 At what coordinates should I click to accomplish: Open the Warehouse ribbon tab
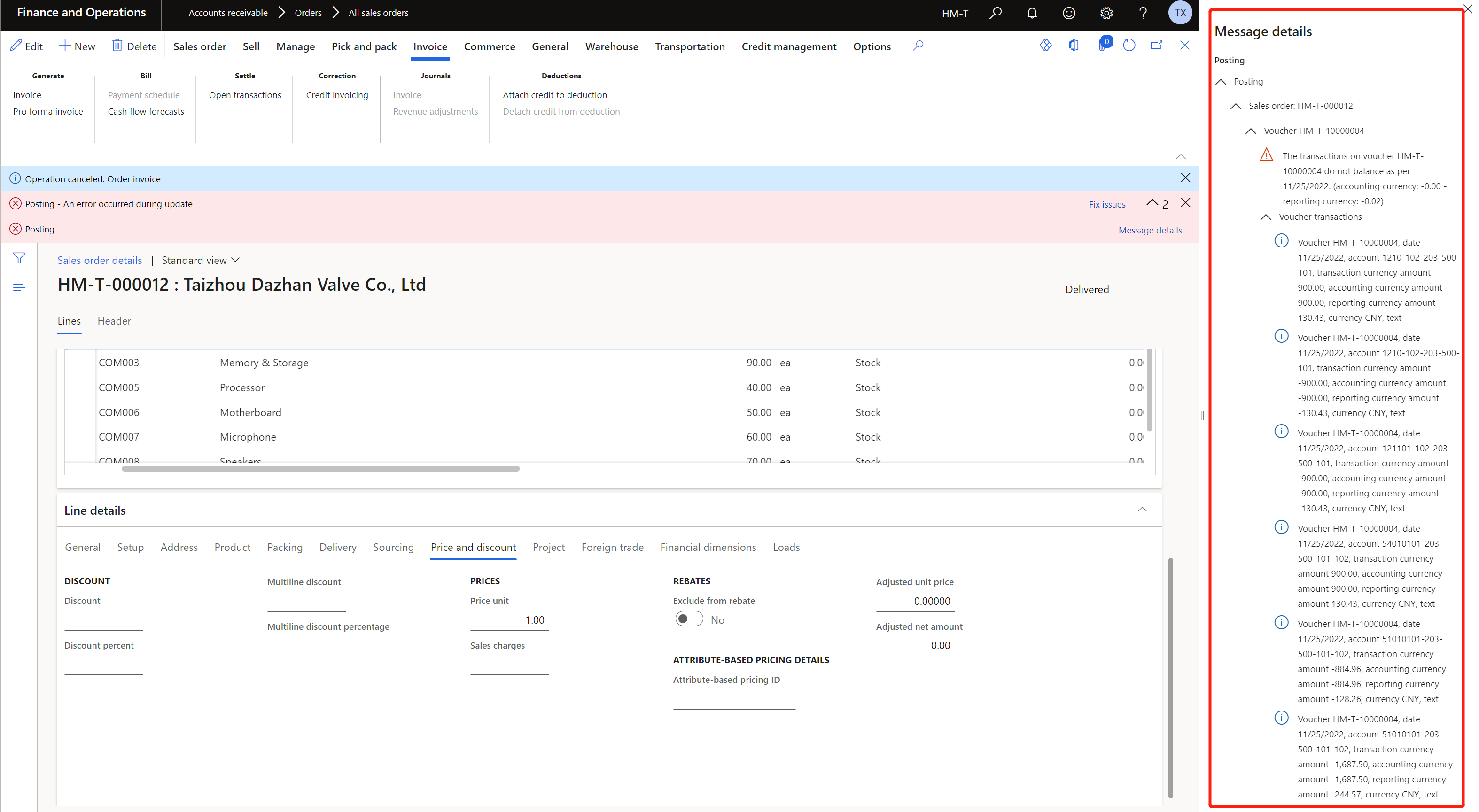(611, 46)
